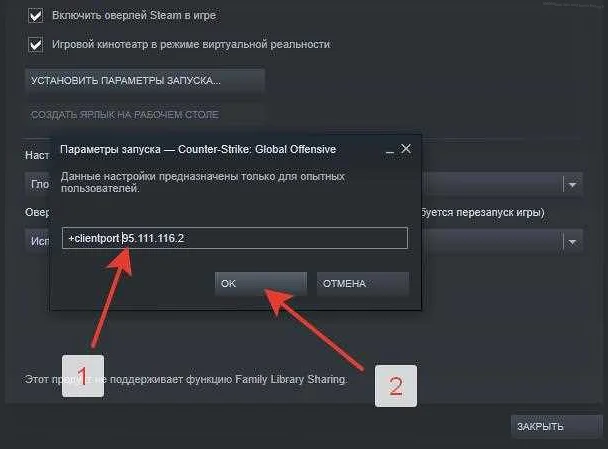Image resolution: width=608 pixels, height=449 pixels.
Task: Minimize the launch options dialog
Action: 388,149
